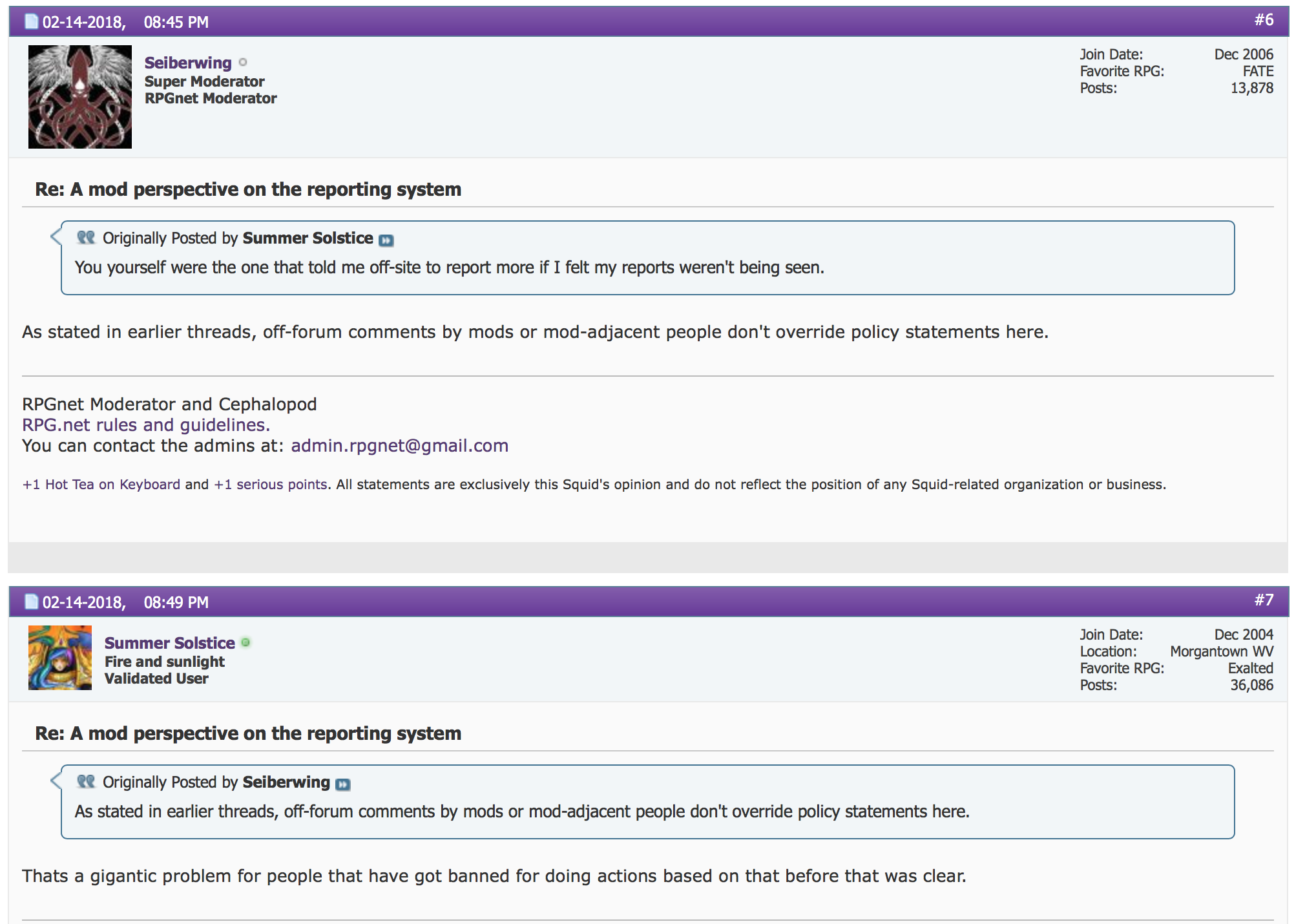Click Summer Solstice's online status indicator
1305x924 pixels.
[245, 643]
